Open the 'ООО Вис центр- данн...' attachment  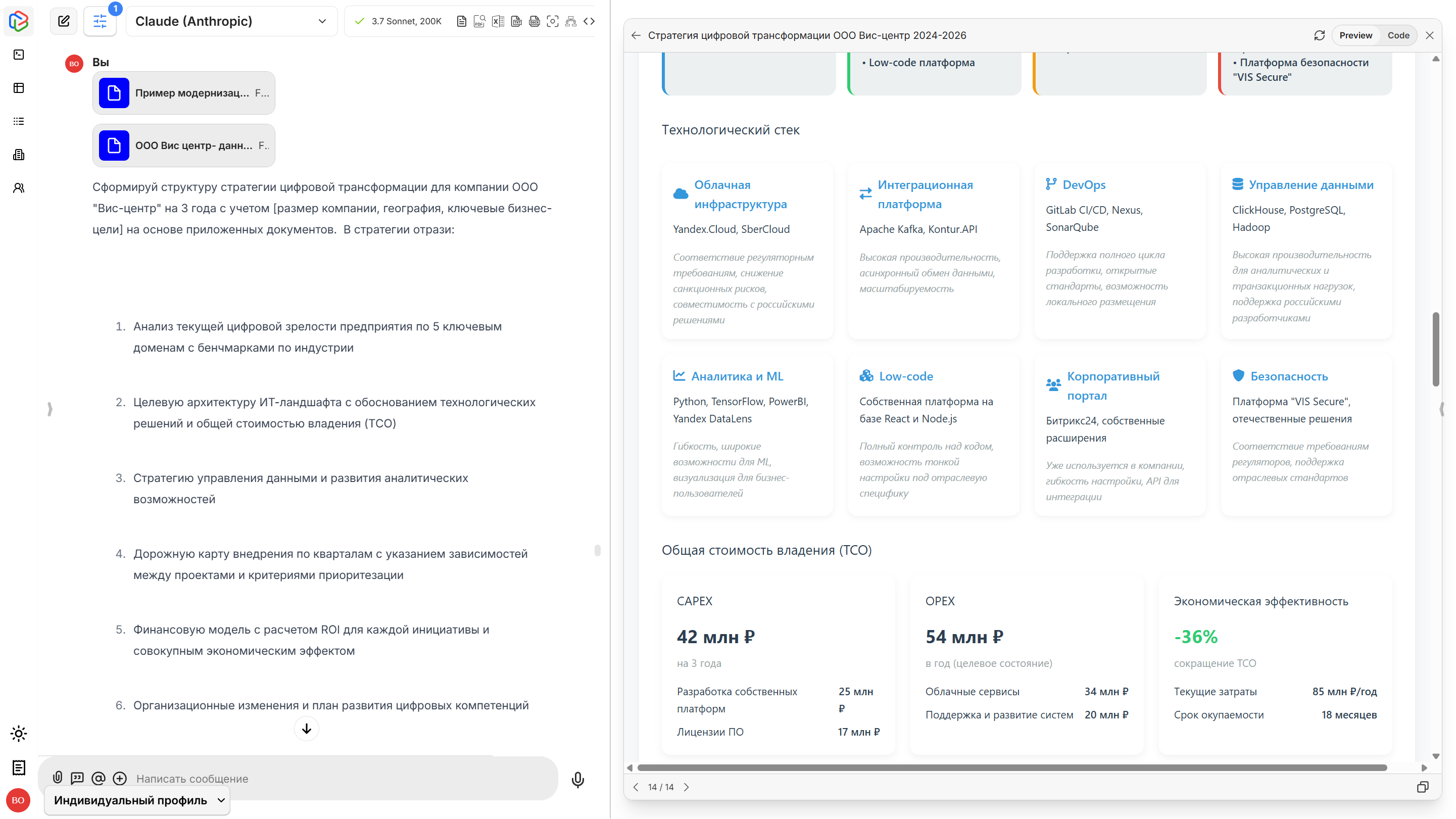(x=184, y=146)
